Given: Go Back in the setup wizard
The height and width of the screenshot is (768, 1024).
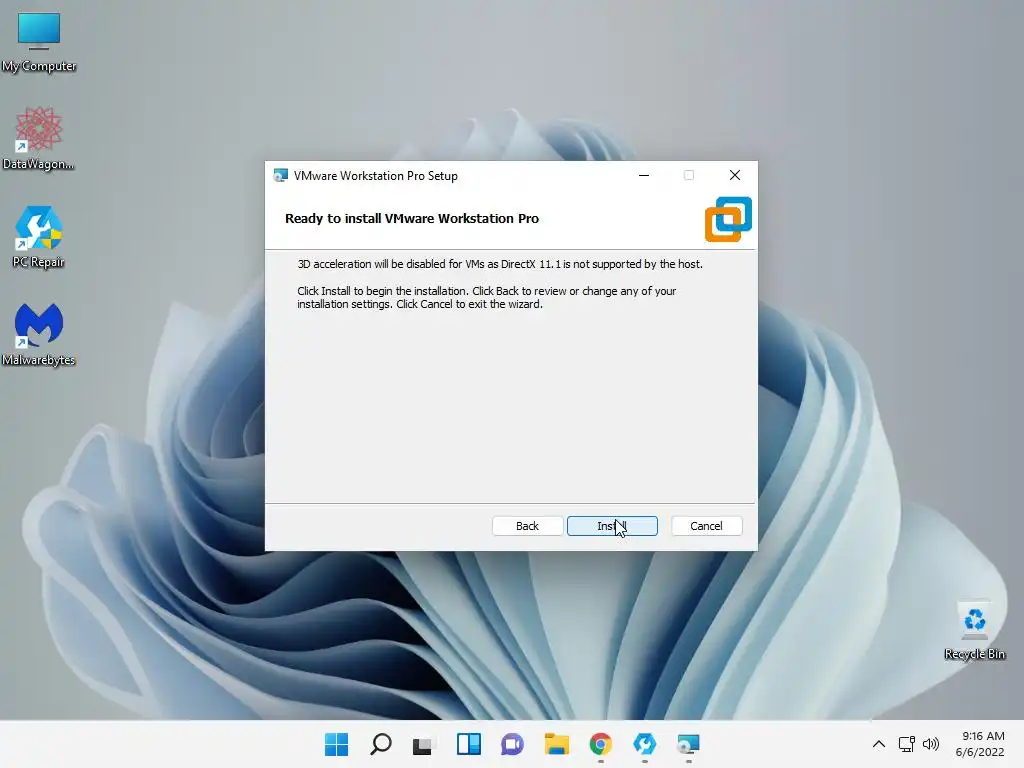Looking at the screenshot, I should (527, 526).
